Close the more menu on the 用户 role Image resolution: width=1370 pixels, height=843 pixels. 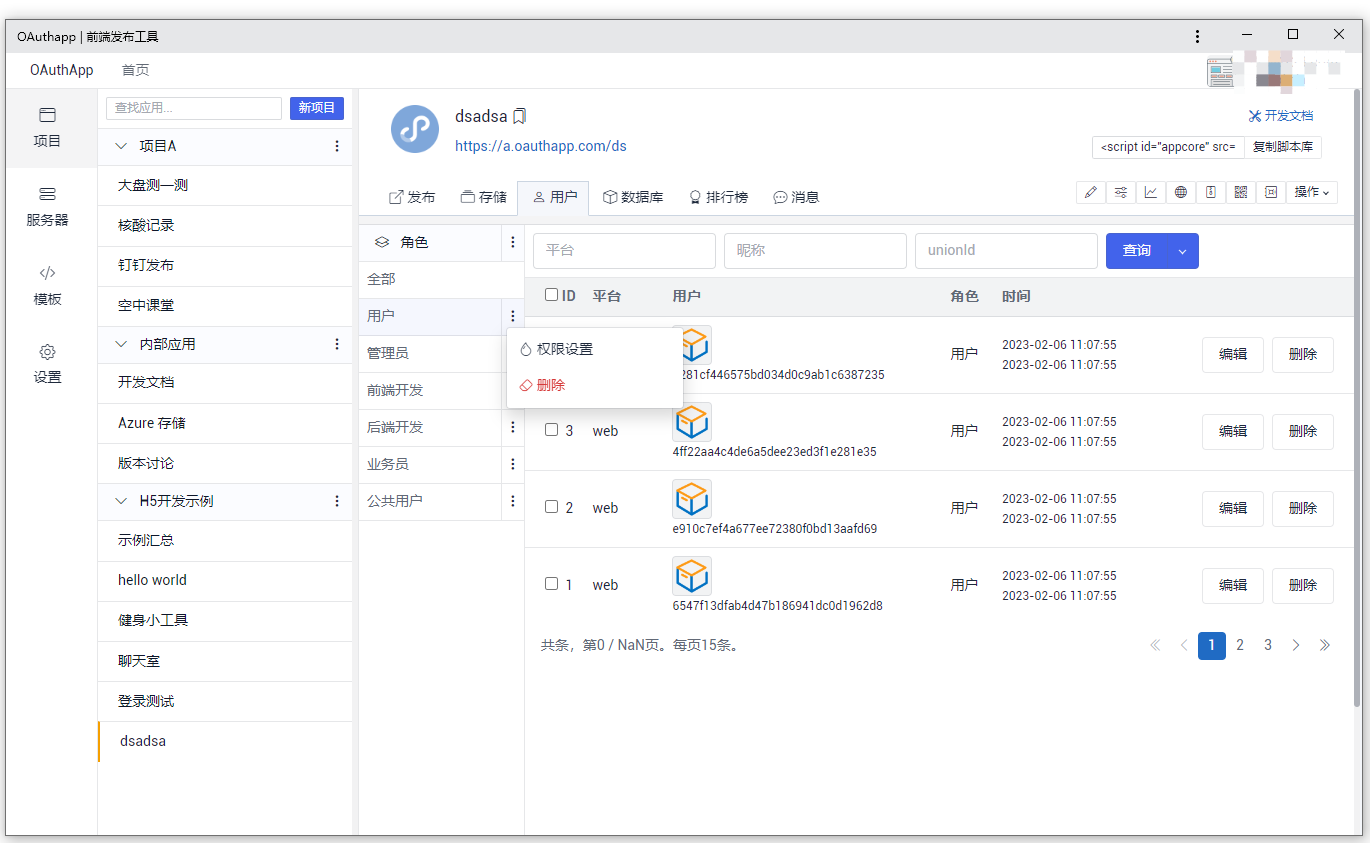(513, 316)
